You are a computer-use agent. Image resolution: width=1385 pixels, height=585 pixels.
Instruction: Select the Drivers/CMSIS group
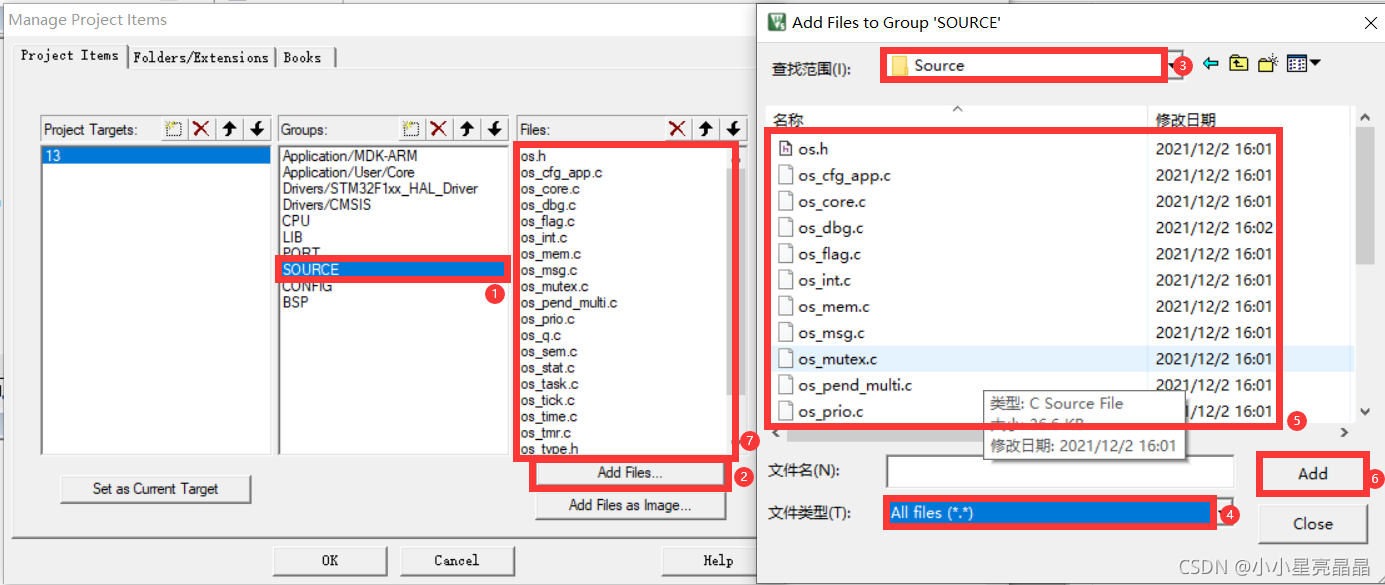(327, 204)
